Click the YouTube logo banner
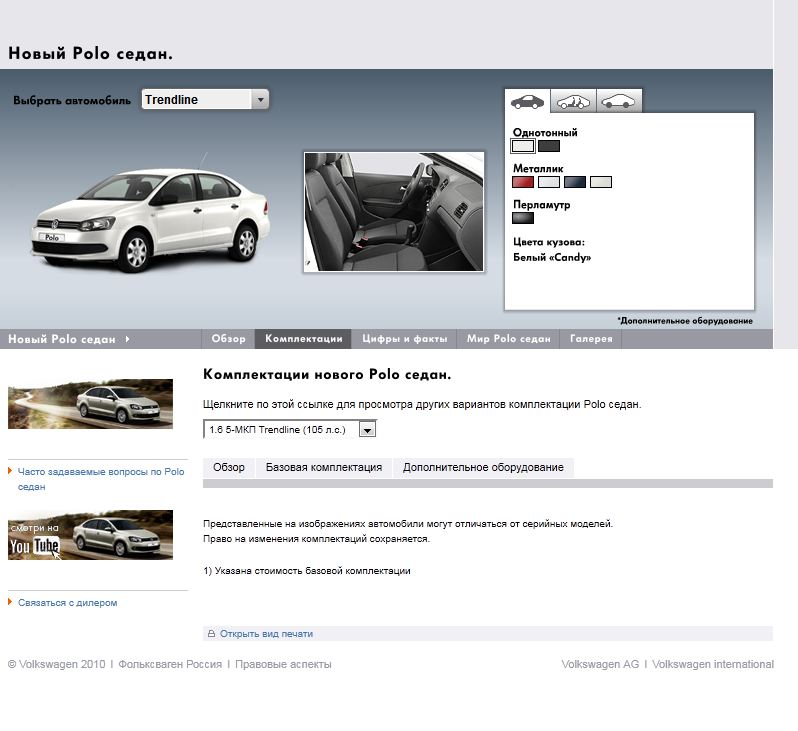The height and width of the screenshot is (731, 798). point(90,535)
